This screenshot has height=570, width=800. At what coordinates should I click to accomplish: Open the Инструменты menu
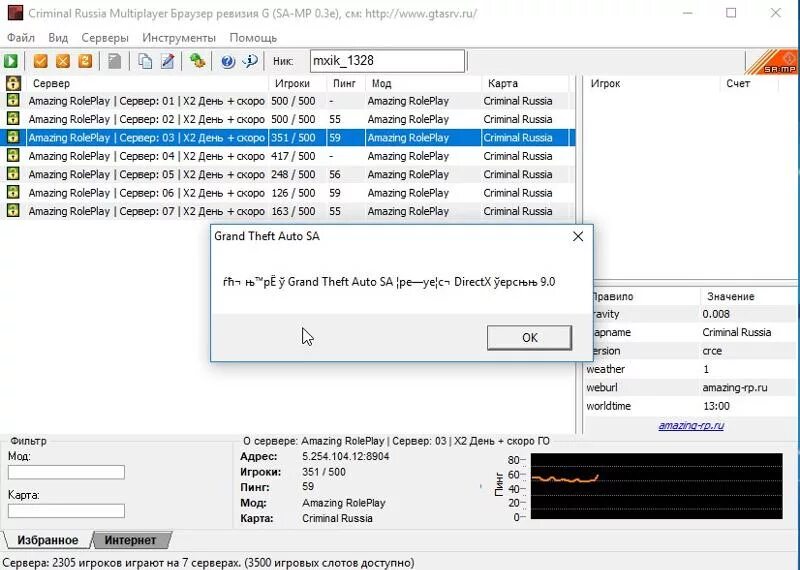(179, 38)
